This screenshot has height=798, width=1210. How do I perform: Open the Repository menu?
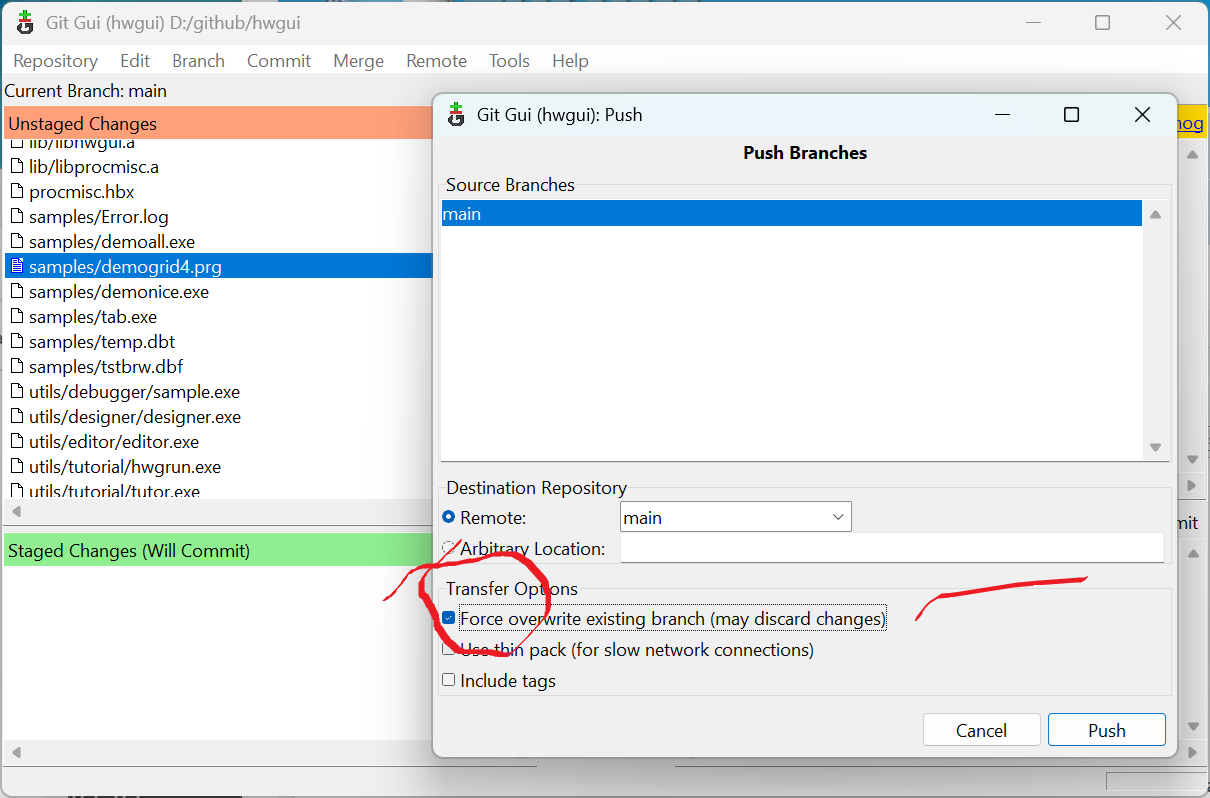55,61
